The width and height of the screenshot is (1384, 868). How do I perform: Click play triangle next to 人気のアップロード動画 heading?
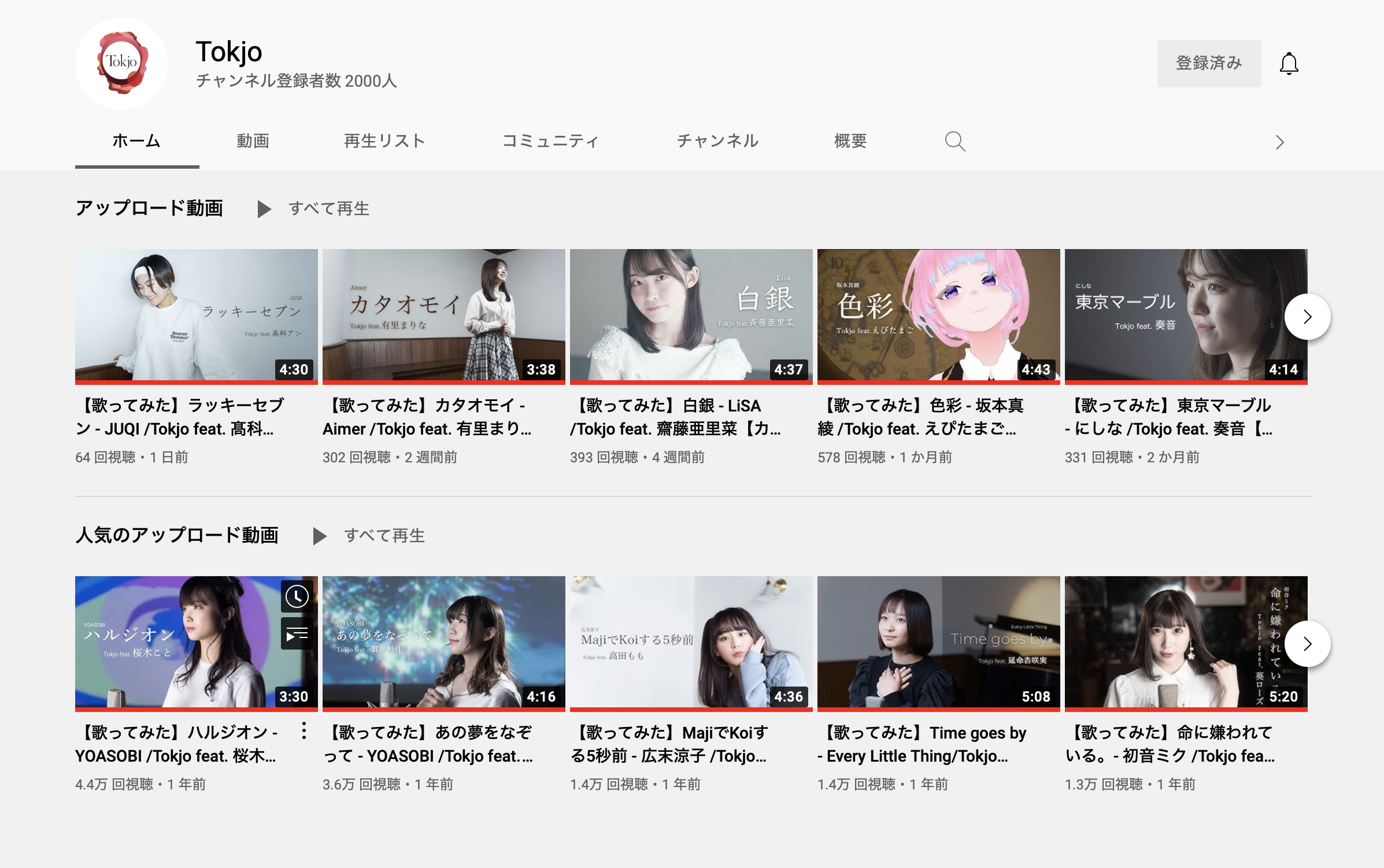[319, 536]
